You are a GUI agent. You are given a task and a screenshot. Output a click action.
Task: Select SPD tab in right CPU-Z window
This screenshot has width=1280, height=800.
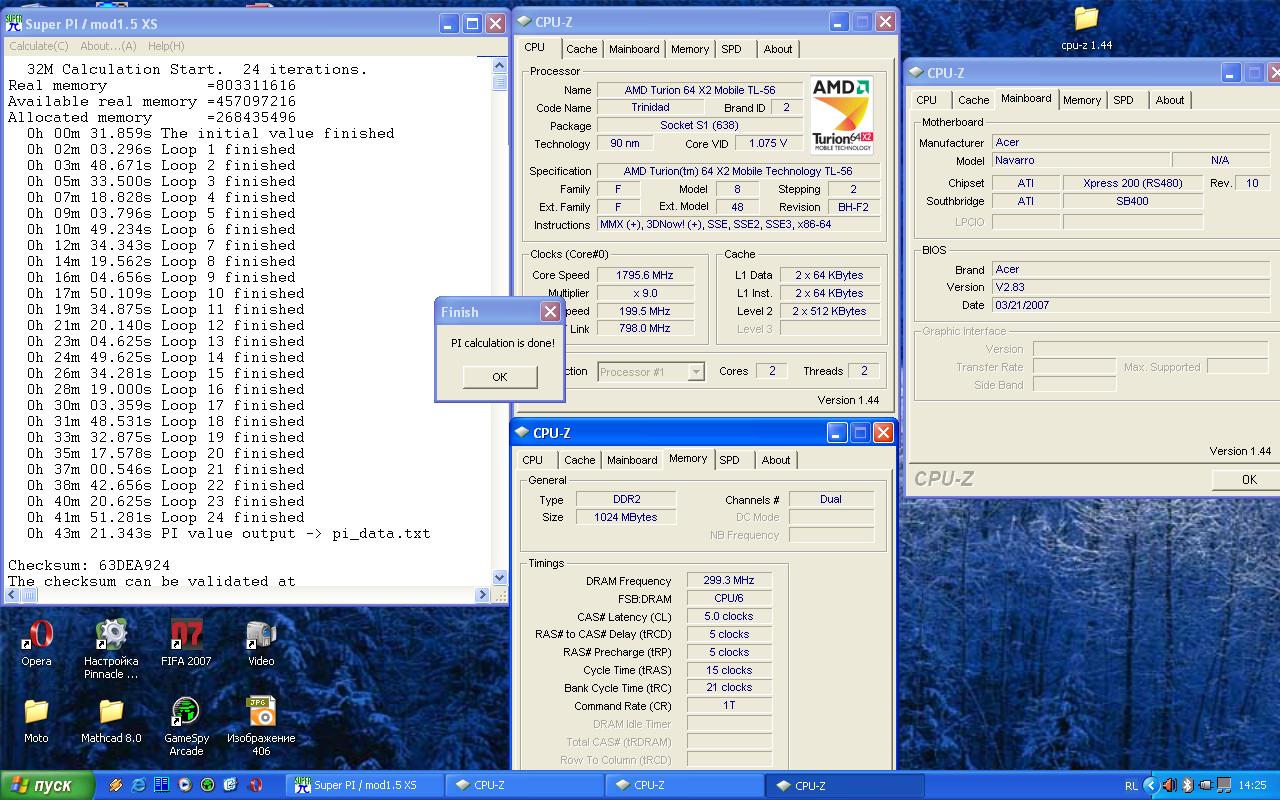click(x=1124, y=100)
